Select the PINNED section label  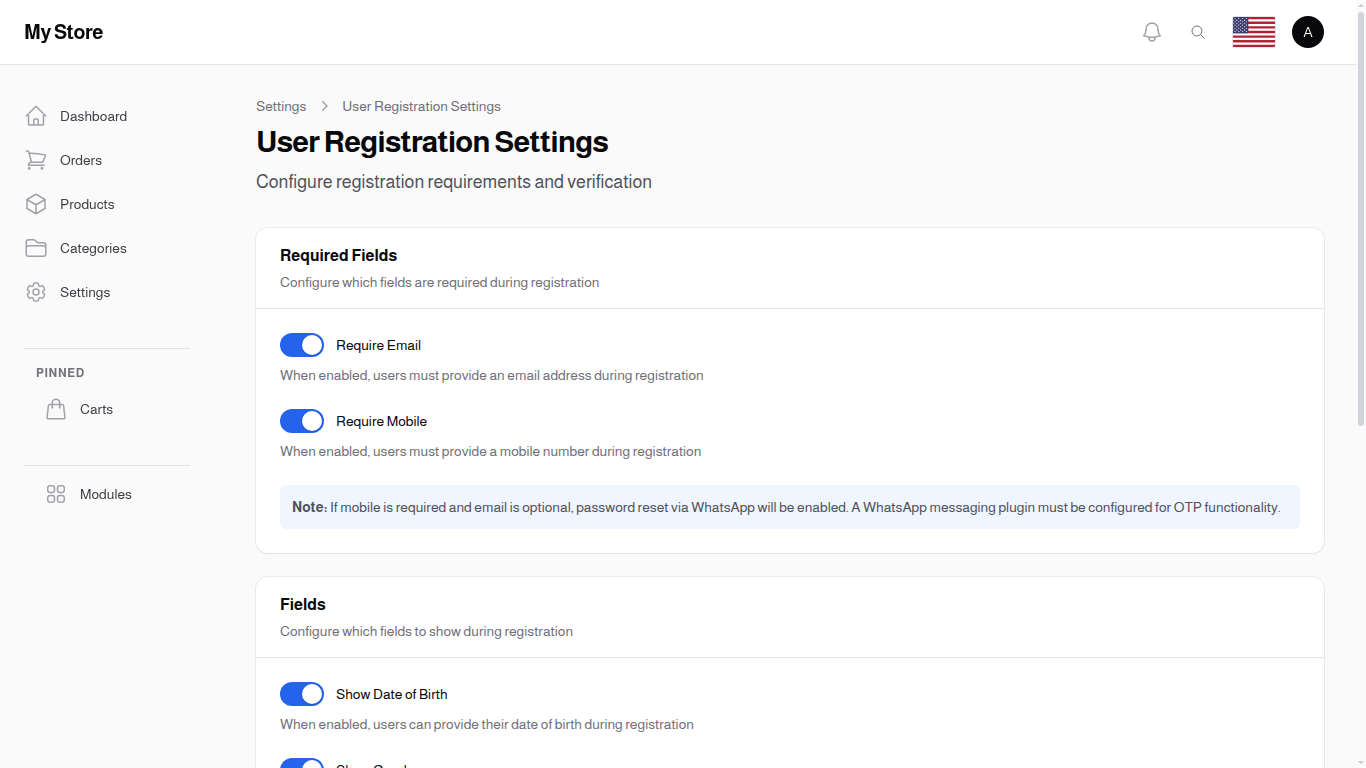point(60,372)
